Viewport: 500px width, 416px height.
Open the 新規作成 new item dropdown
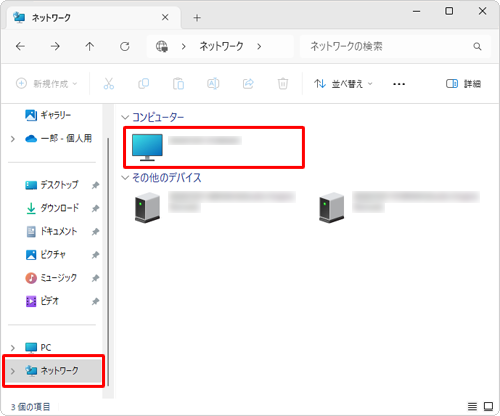46,84
